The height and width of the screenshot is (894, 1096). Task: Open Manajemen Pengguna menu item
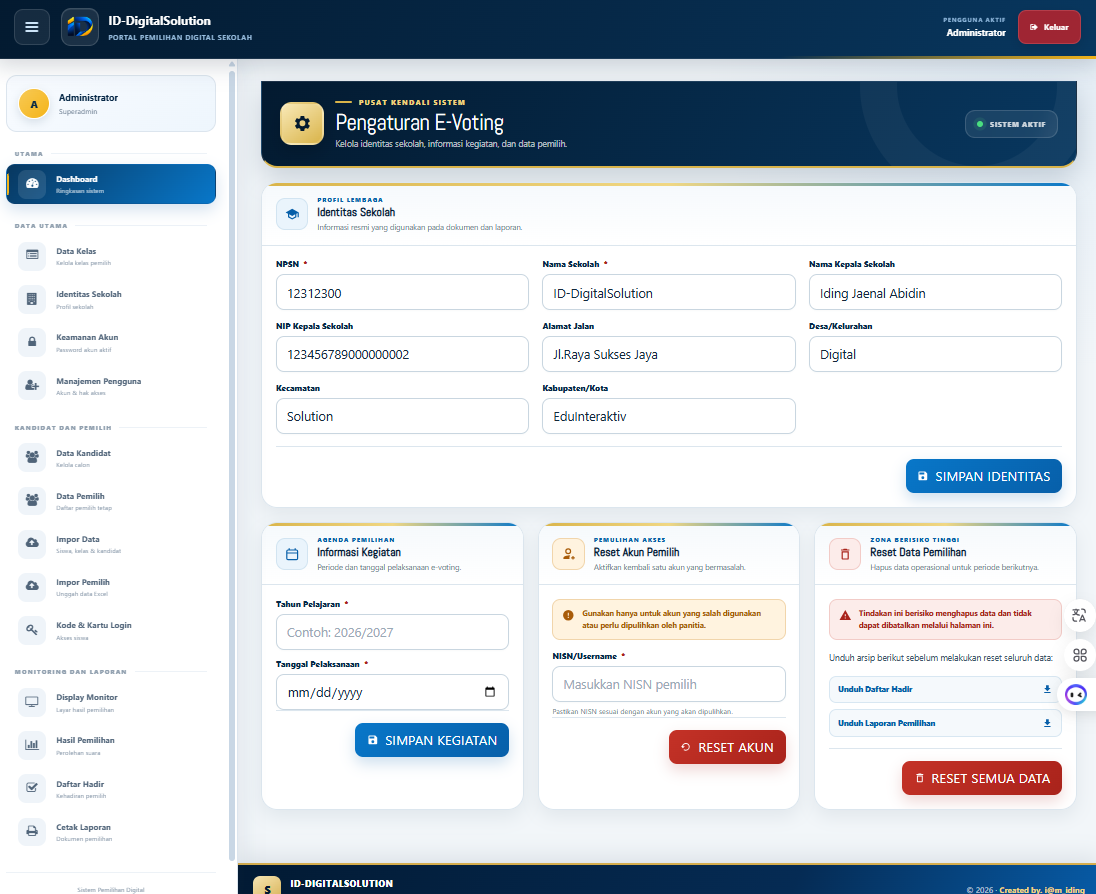point(111,385)
